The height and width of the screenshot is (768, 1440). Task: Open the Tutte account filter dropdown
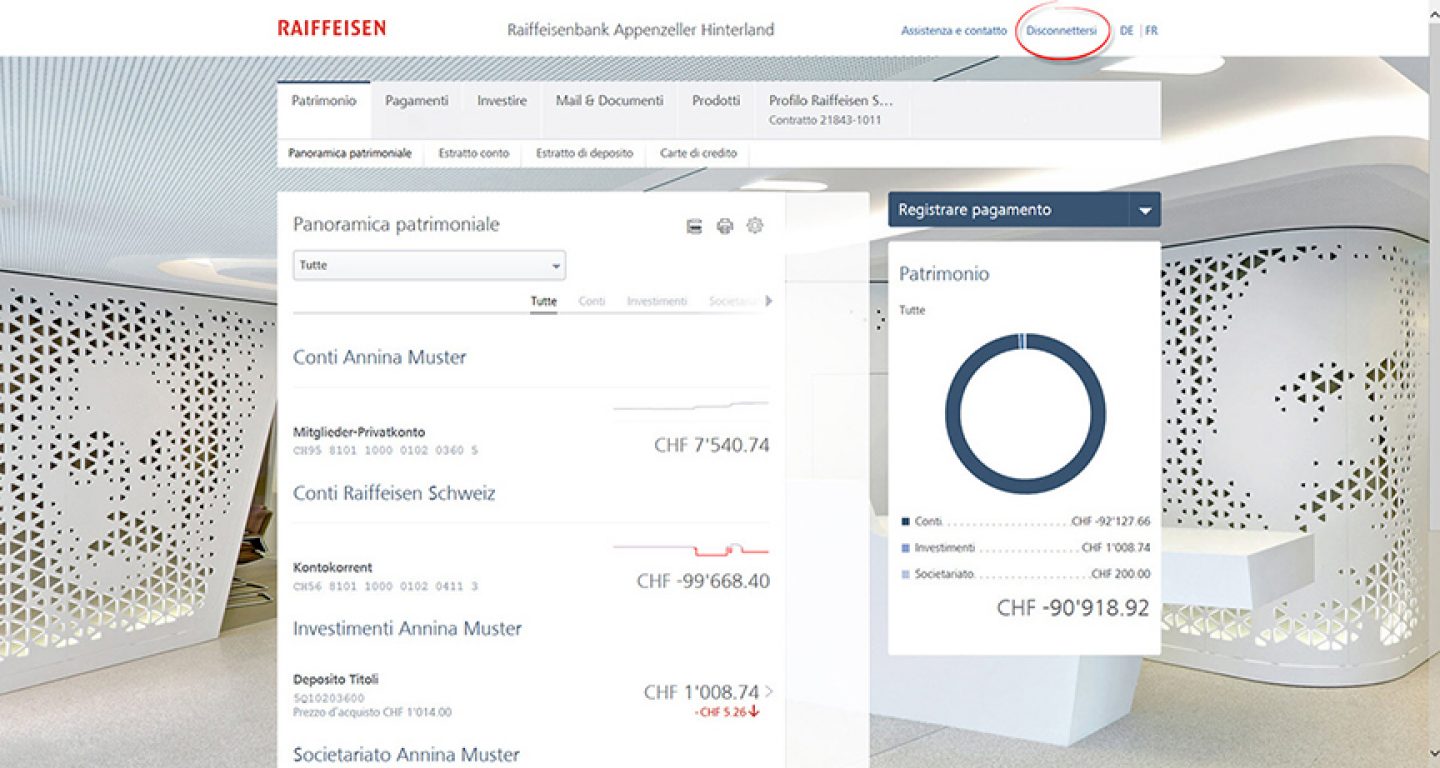pyautogui.click(x=429, y=265)
